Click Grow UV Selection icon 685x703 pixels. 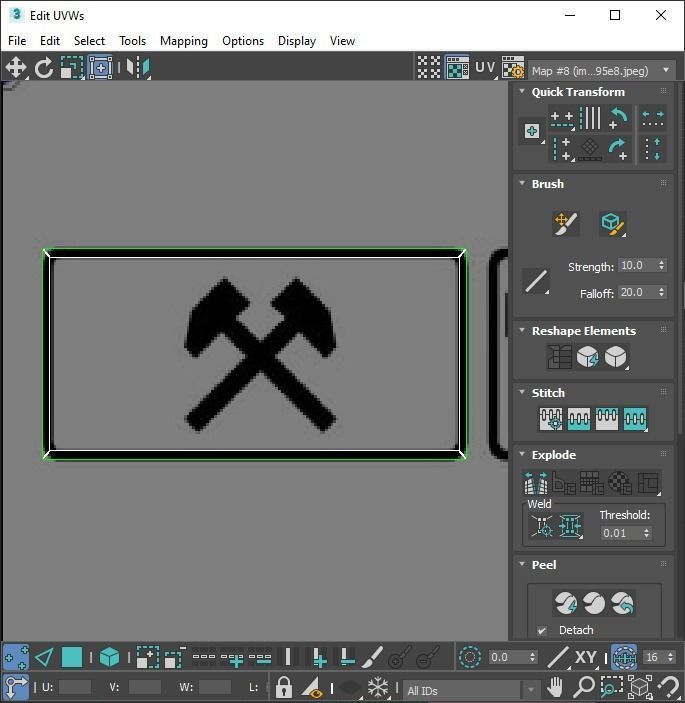[x=148, y=658]
